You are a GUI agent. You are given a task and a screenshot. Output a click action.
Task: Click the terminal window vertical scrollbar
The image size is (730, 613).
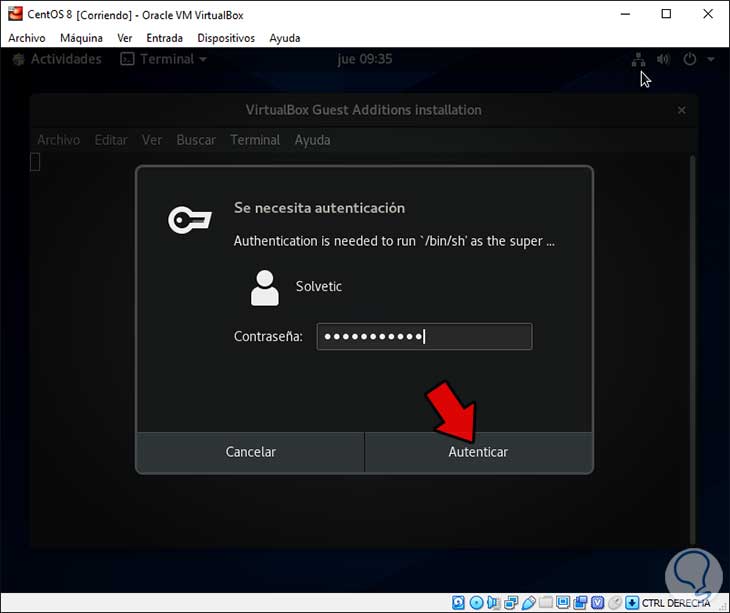pyautogui.click(x=693, y=349)
